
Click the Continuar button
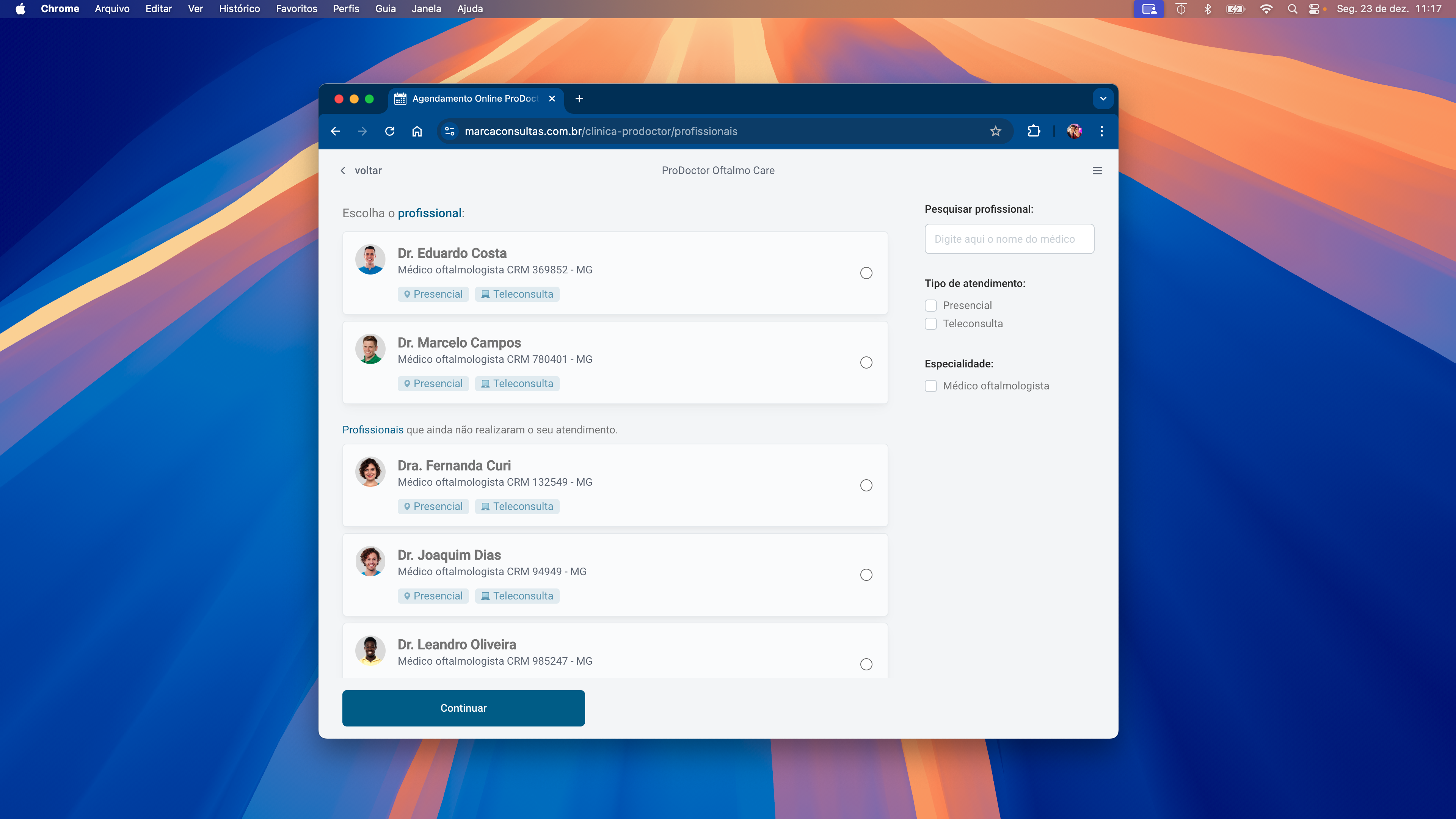click(x=463, y=708)
